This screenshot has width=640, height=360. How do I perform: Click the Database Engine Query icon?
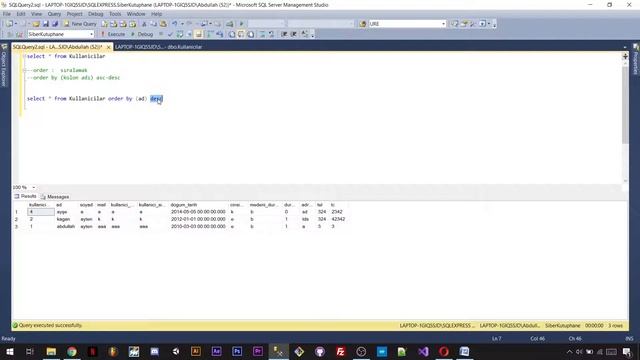pos(104,24)
